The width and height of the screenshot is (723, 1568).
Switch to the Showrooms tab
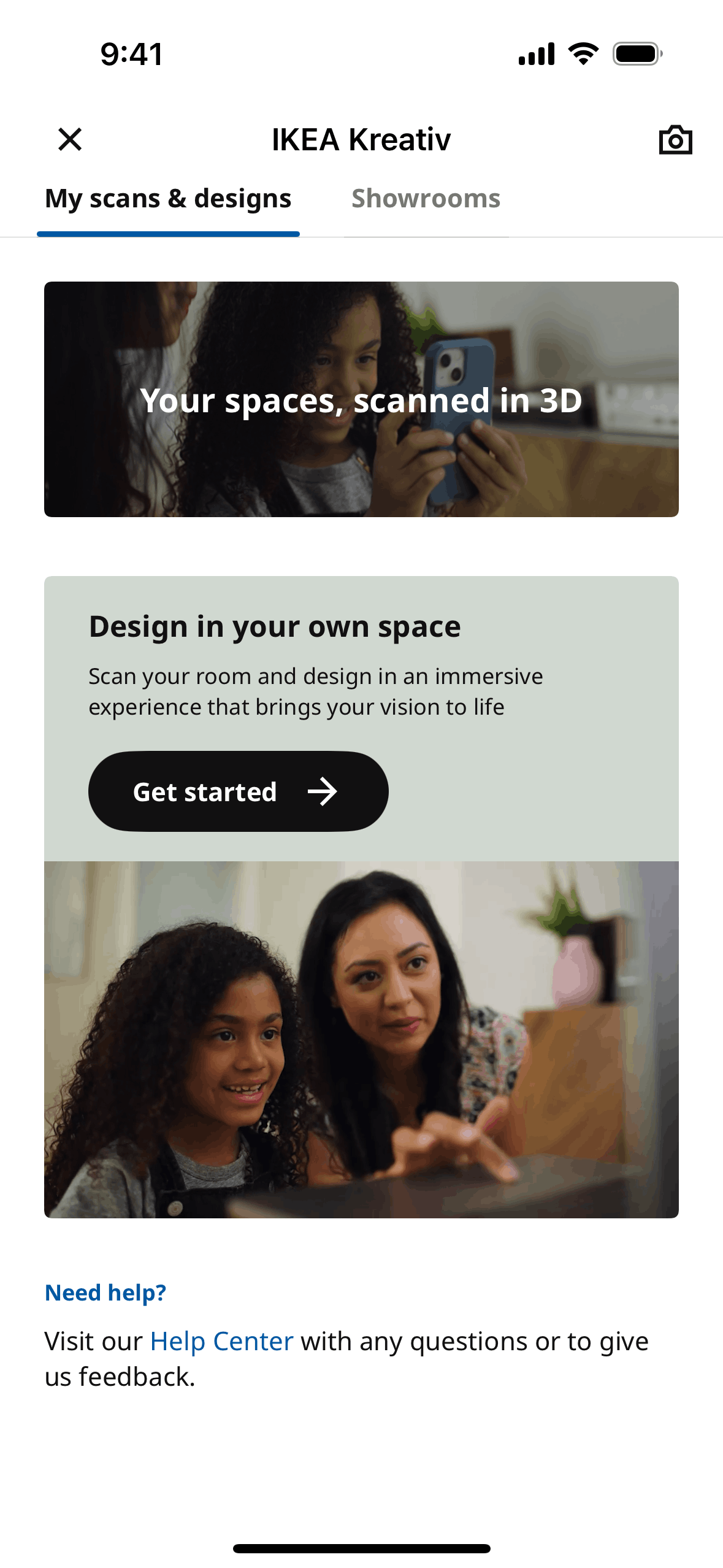pyautogui.click(x=426, y=199)
